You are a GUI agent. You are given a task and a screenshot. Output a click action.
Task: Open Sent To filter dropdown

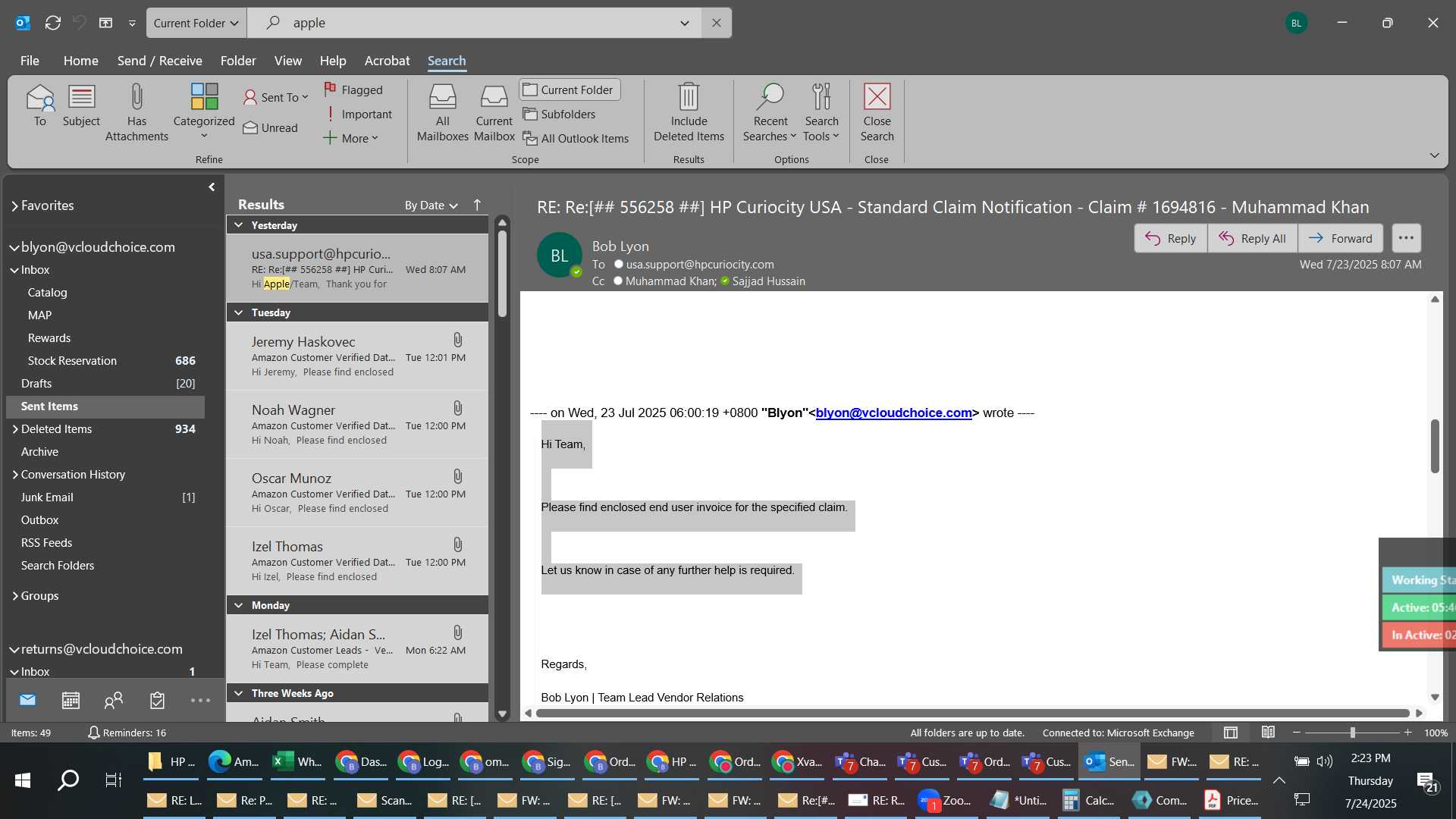pos(276,97)
